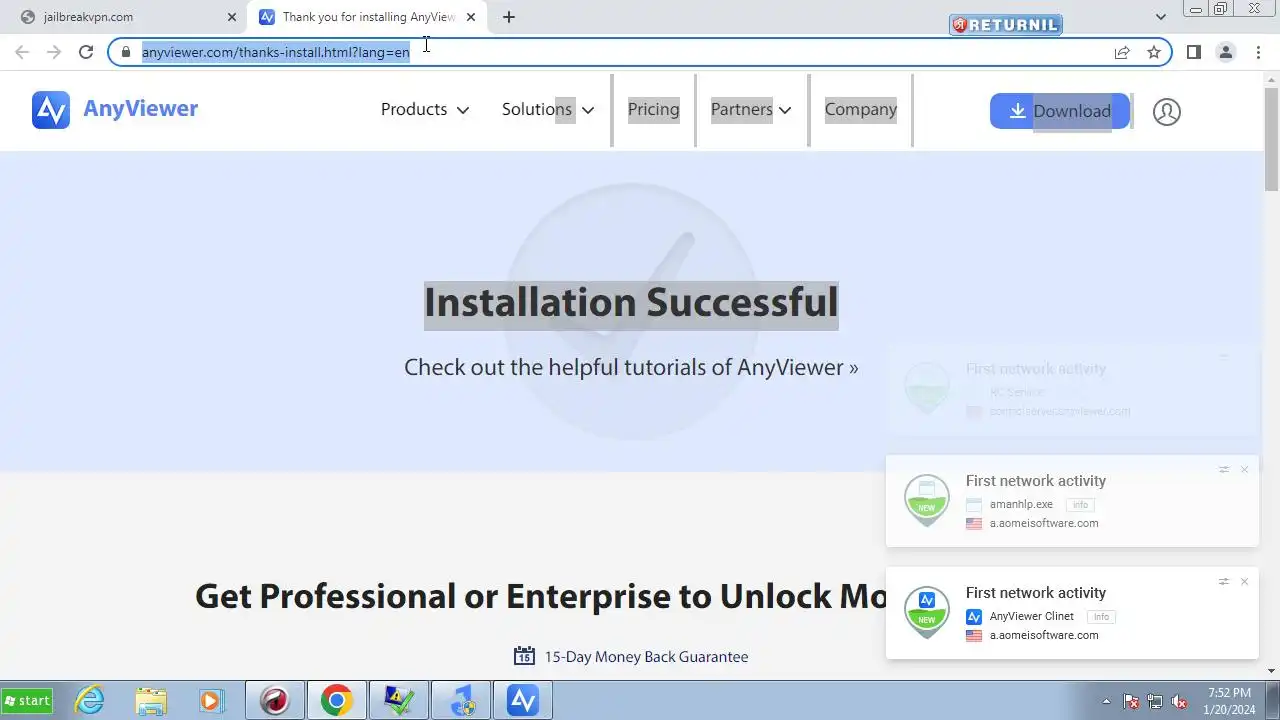Click the Info tag next to amanhlp.exe
The image size is (1280, 720).
coord(1080,505)
